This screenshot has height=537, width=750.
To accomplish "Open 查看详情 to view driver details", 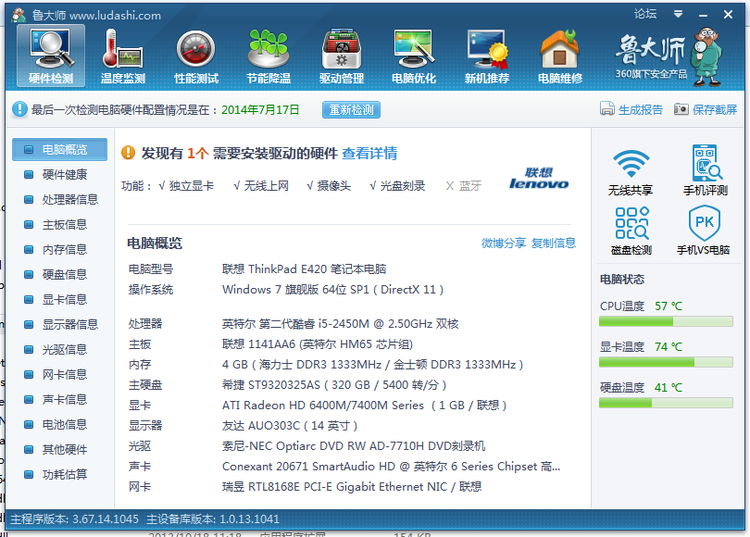I will pos(369,153).
